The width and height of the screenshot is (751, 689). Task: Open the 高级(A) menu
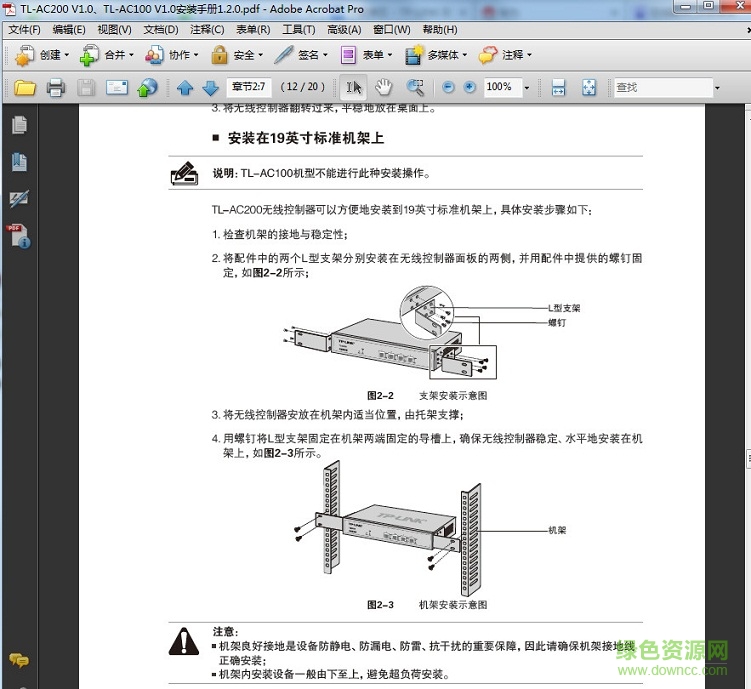[344, 30]
